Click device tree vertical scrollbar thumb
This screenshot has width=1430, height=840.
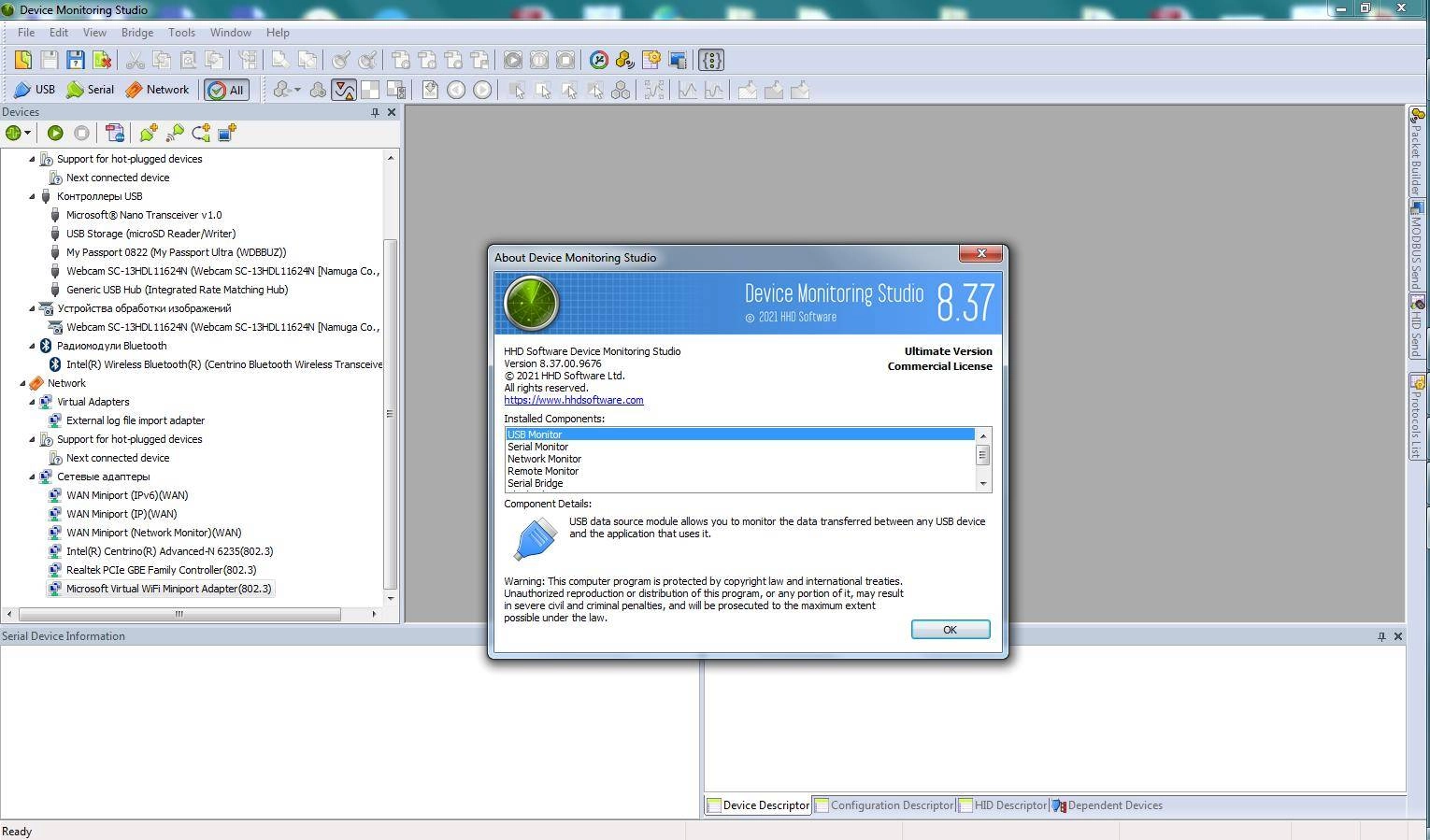[391, 414]
